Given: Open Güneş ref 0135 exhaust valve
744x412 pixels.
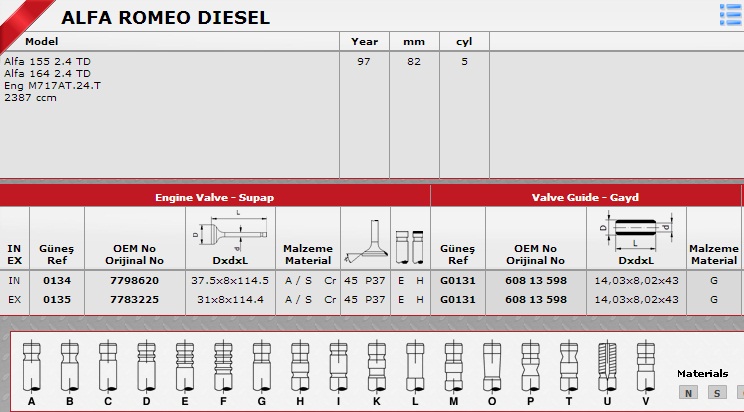Looking at the screenshot, I should pyautogui.click(x=57, y=298).
